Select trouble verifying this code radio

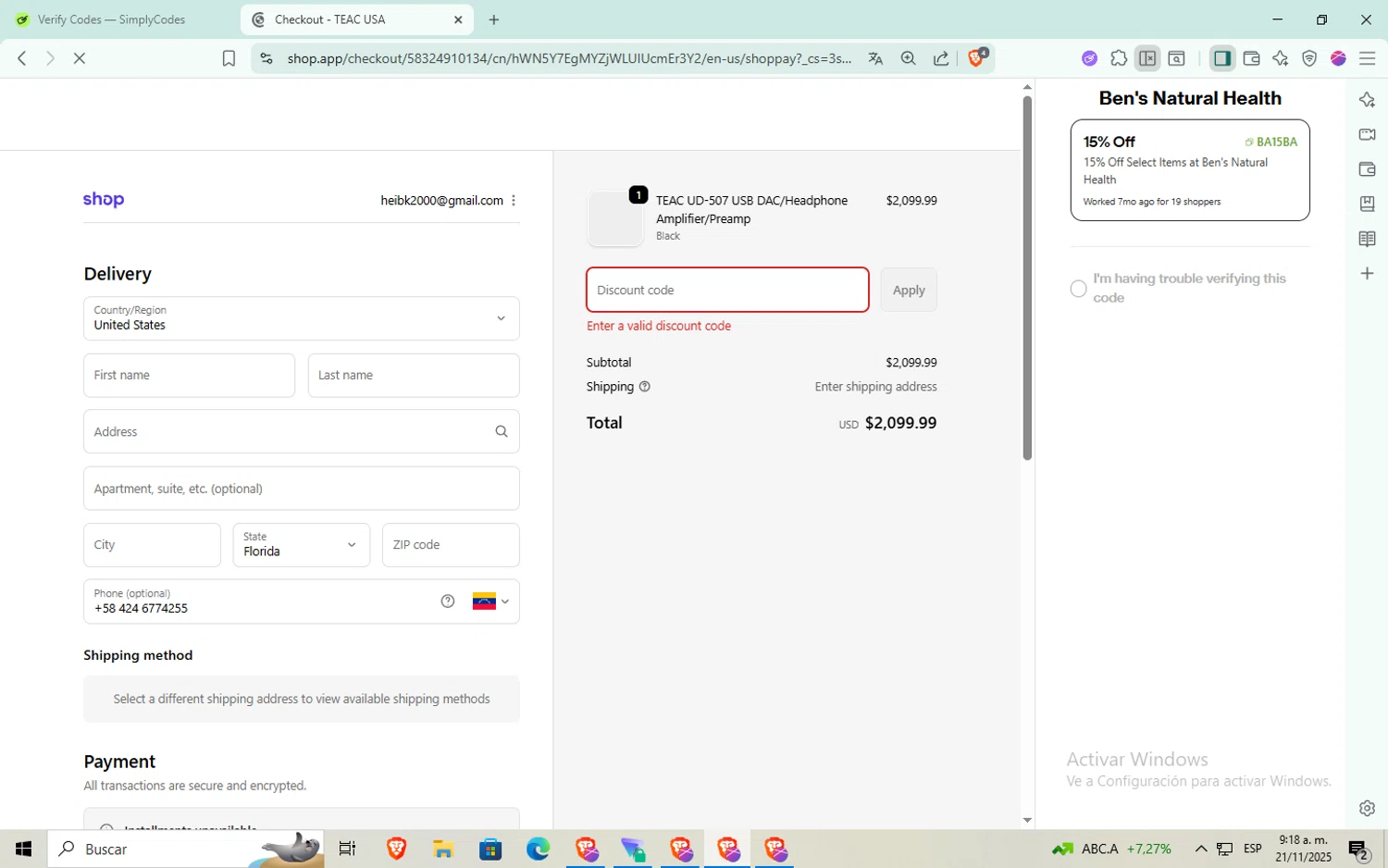(x=1078, y=289)
